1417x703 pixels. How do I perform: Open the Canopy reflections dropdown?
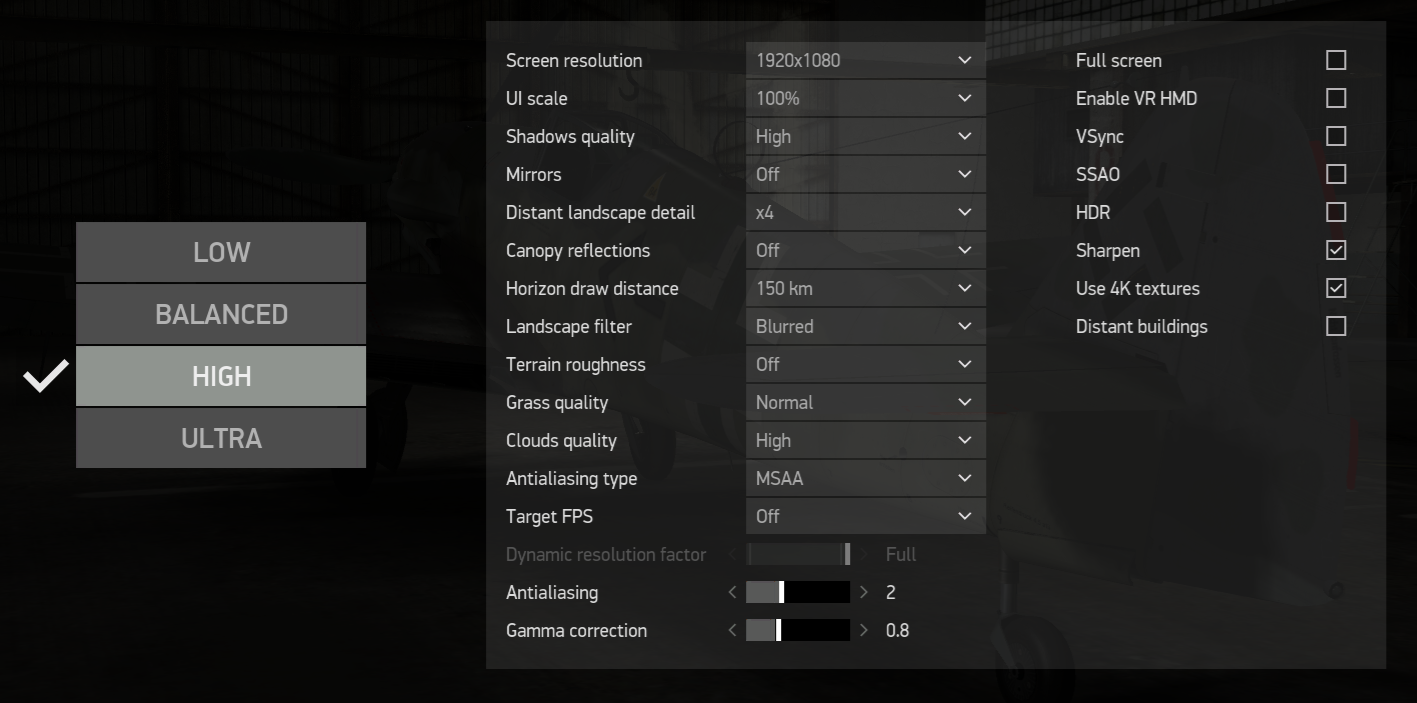(x=865, y=250)
